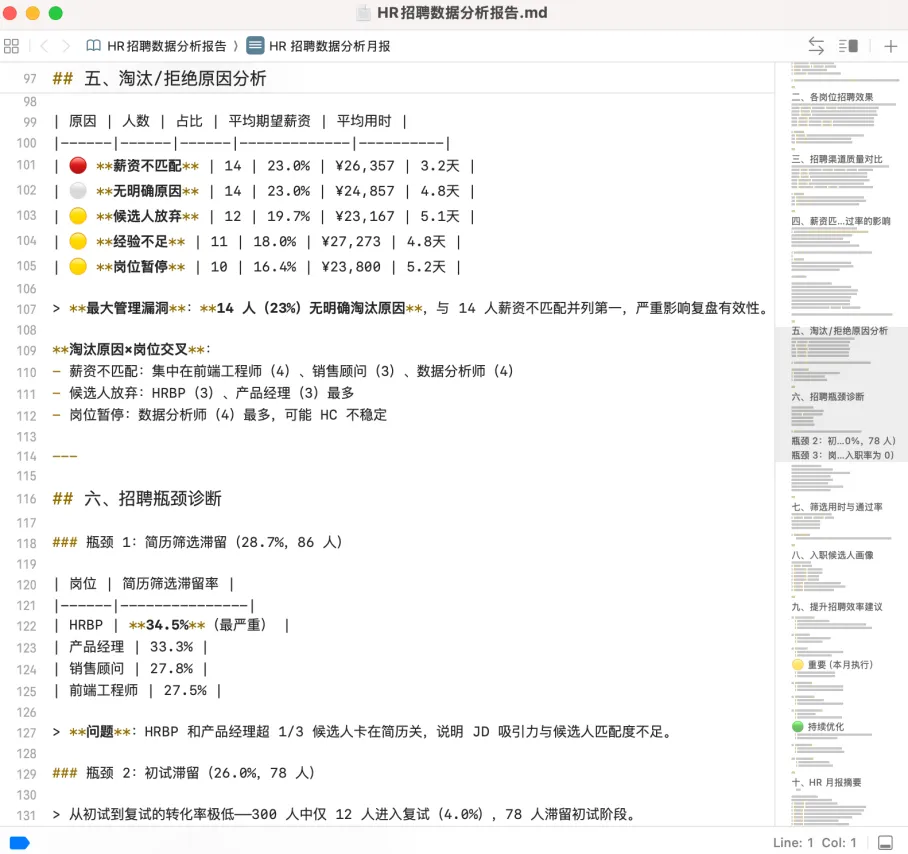Open HR 招聘数据分析月报 breadcrumb
The image size is (908, 854).
(329, 46)
